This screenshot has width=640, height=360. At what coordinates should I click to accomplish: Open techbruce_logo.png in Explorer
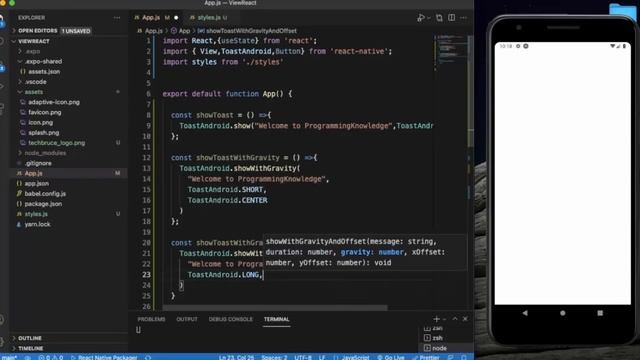[x=56, y=143]
